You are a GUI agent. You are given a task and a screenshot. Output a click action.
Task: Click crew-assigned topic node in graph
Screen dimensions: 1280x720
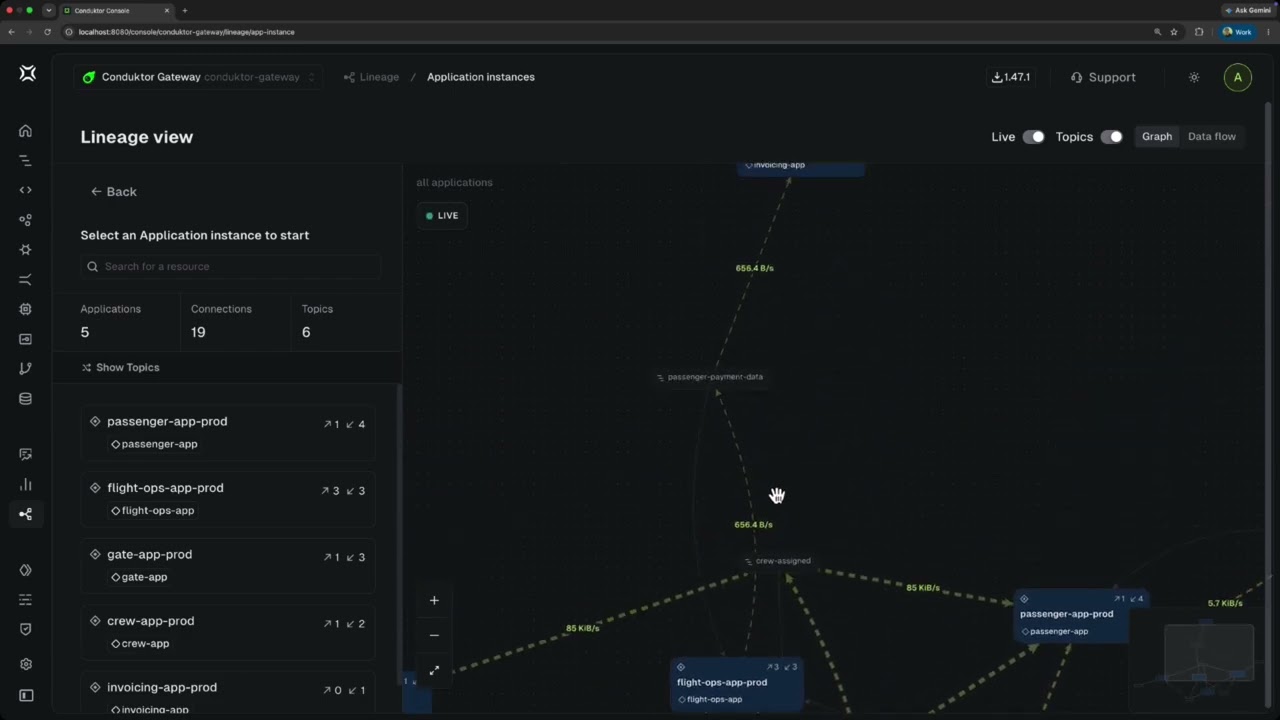click(777, 561)
